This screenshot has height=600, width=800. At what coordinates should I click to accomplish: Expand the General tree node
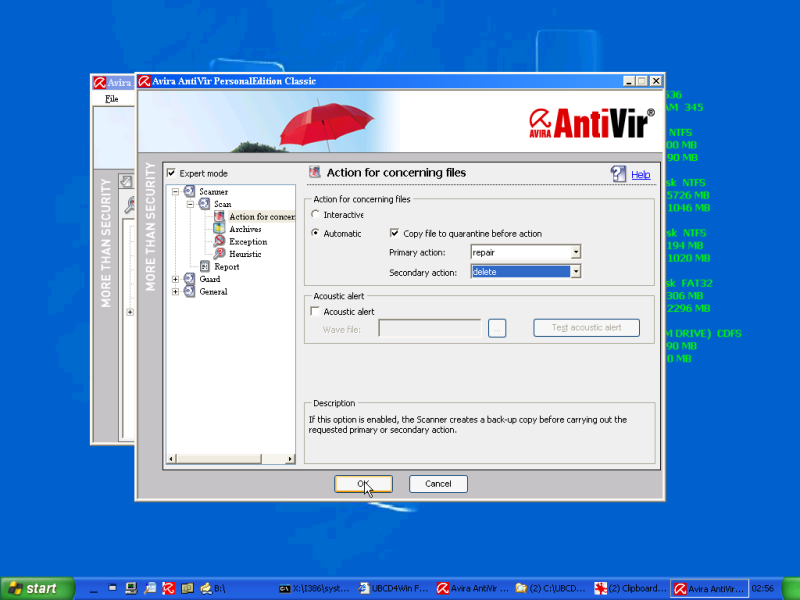pos(175,292)
